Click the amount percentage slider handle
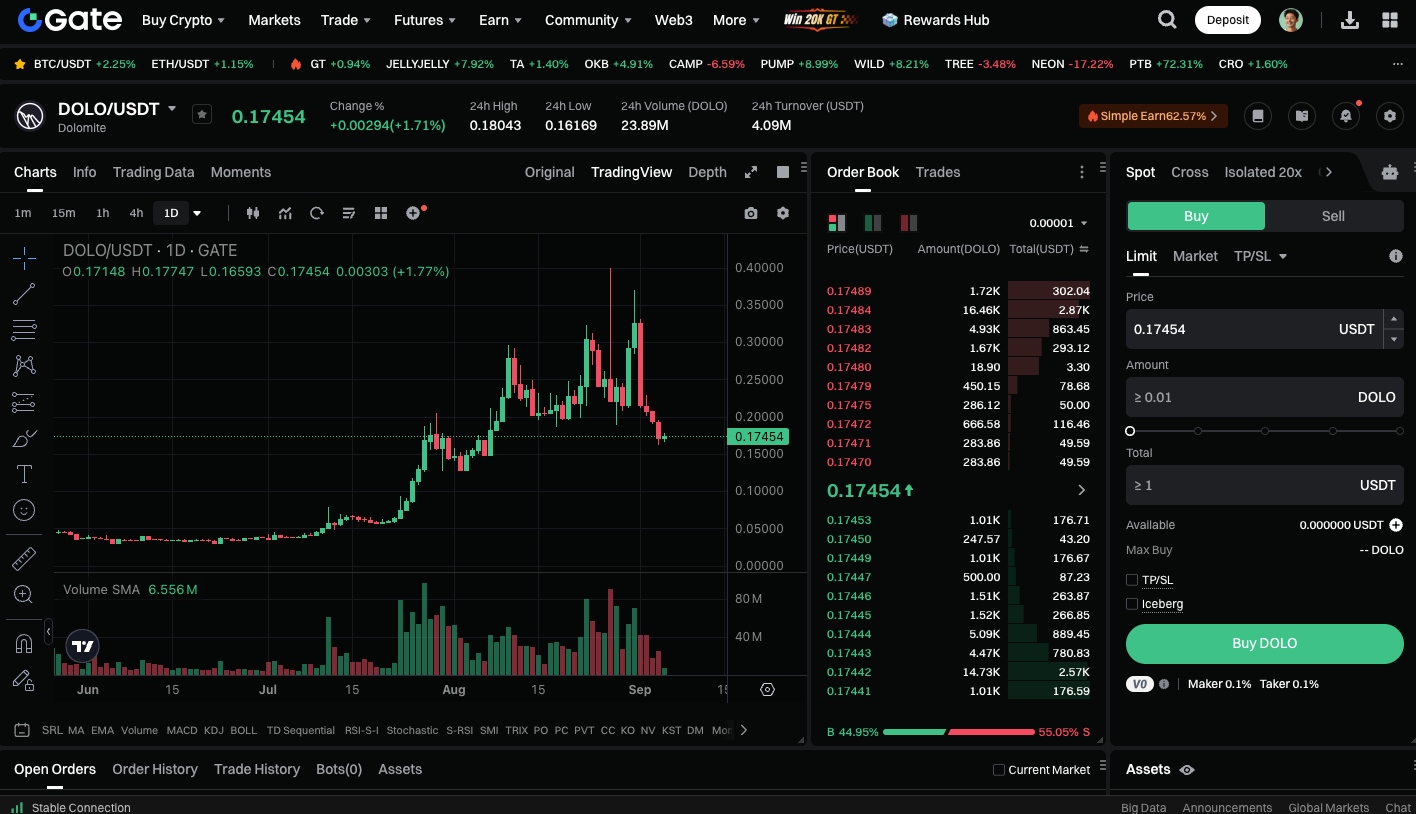 1130,431
